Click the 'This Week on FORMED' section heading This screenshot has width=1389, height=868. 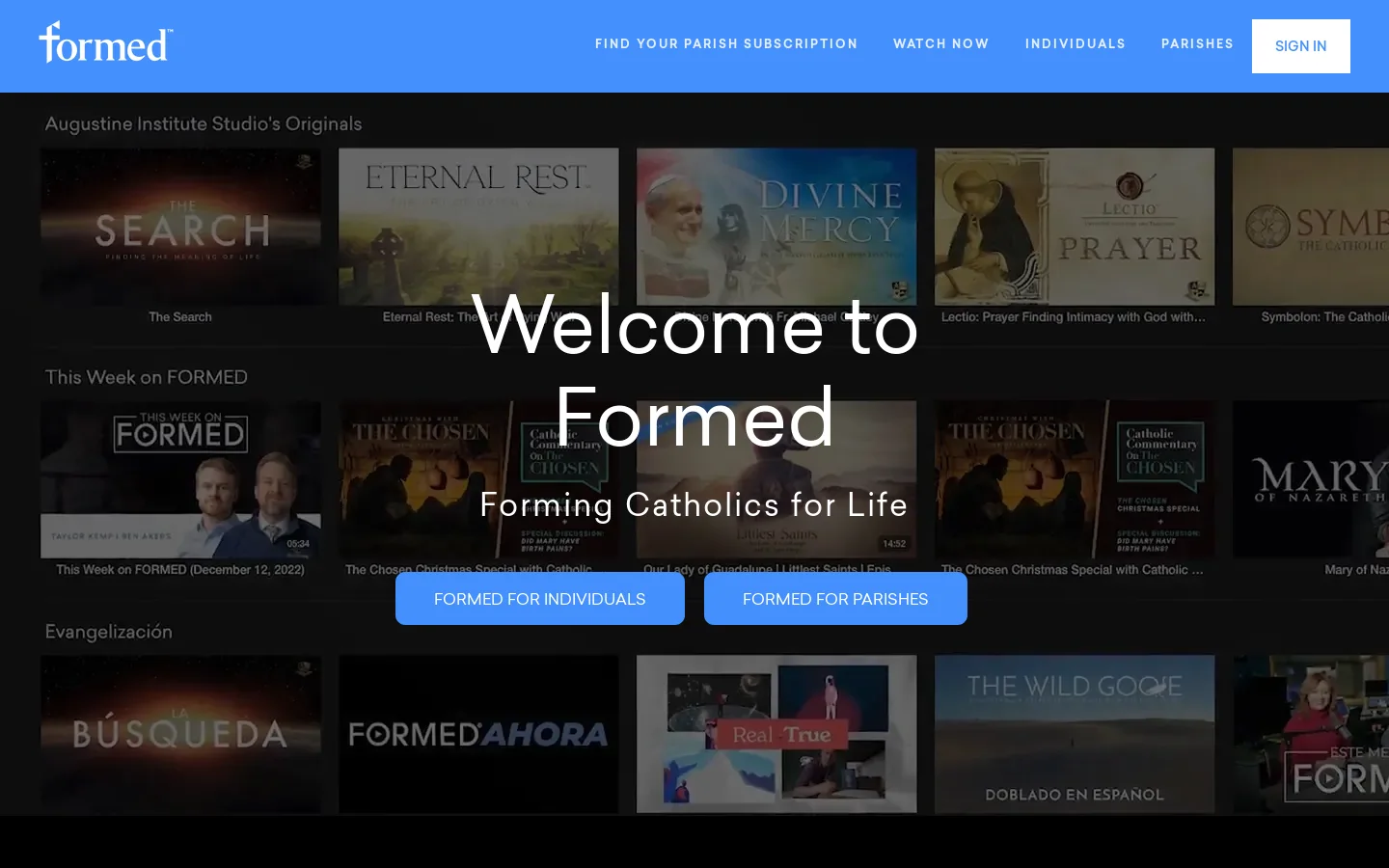click(x=147, y=377)
